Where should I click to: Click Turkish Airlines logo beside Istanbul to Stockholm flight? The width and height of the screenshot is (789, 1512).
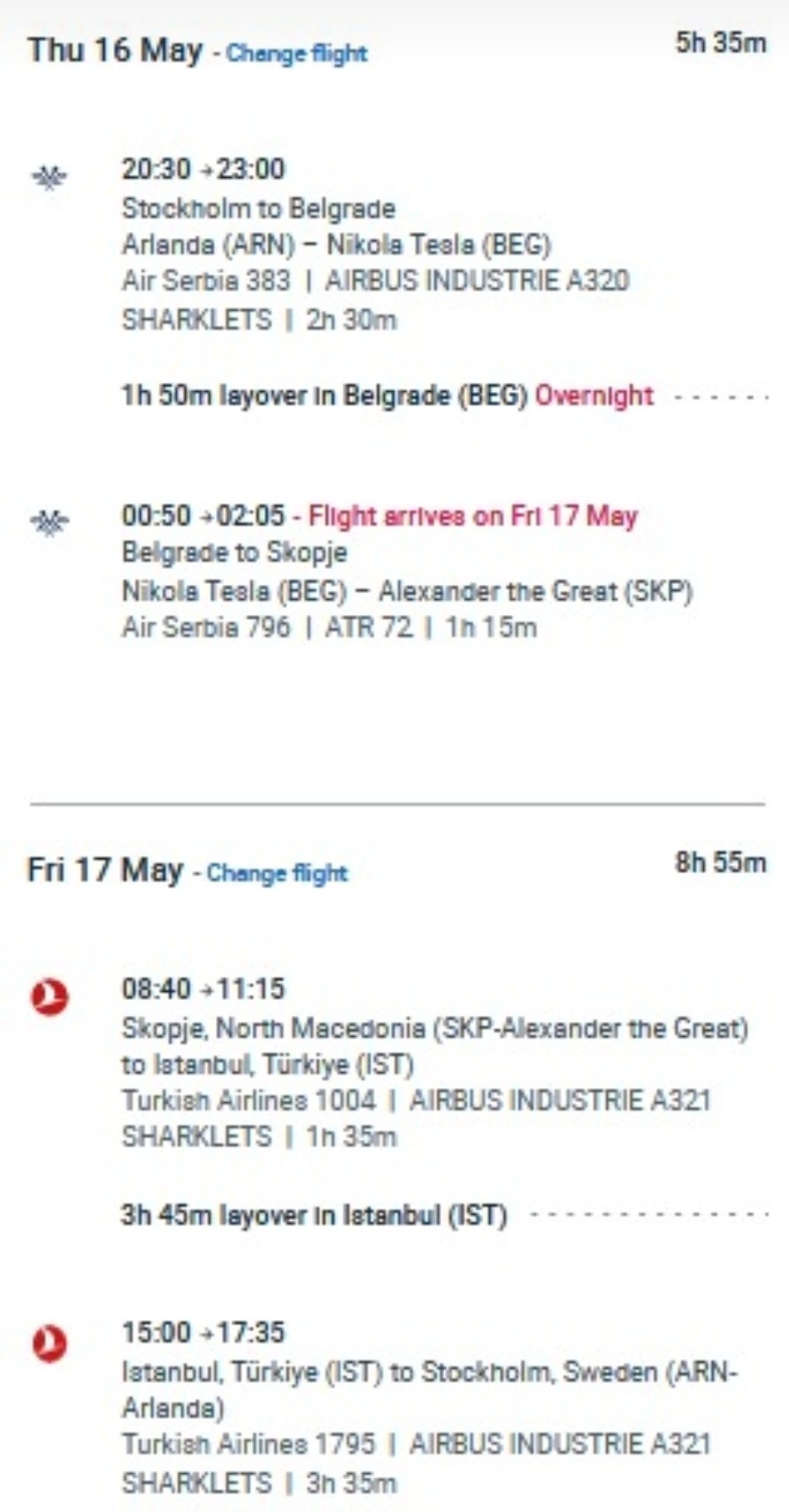pos(50,1341)
